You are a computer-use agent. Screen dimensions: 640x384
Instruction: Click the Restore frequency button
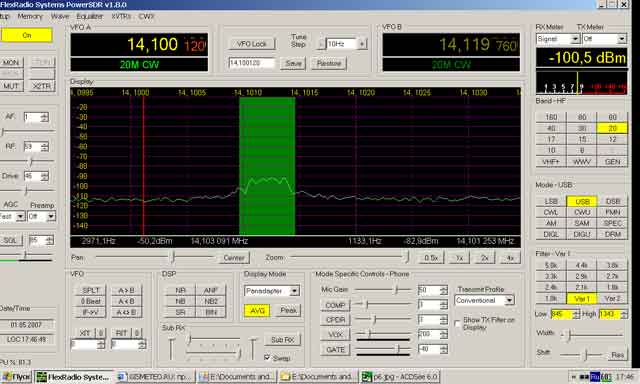tap(329, 64)
